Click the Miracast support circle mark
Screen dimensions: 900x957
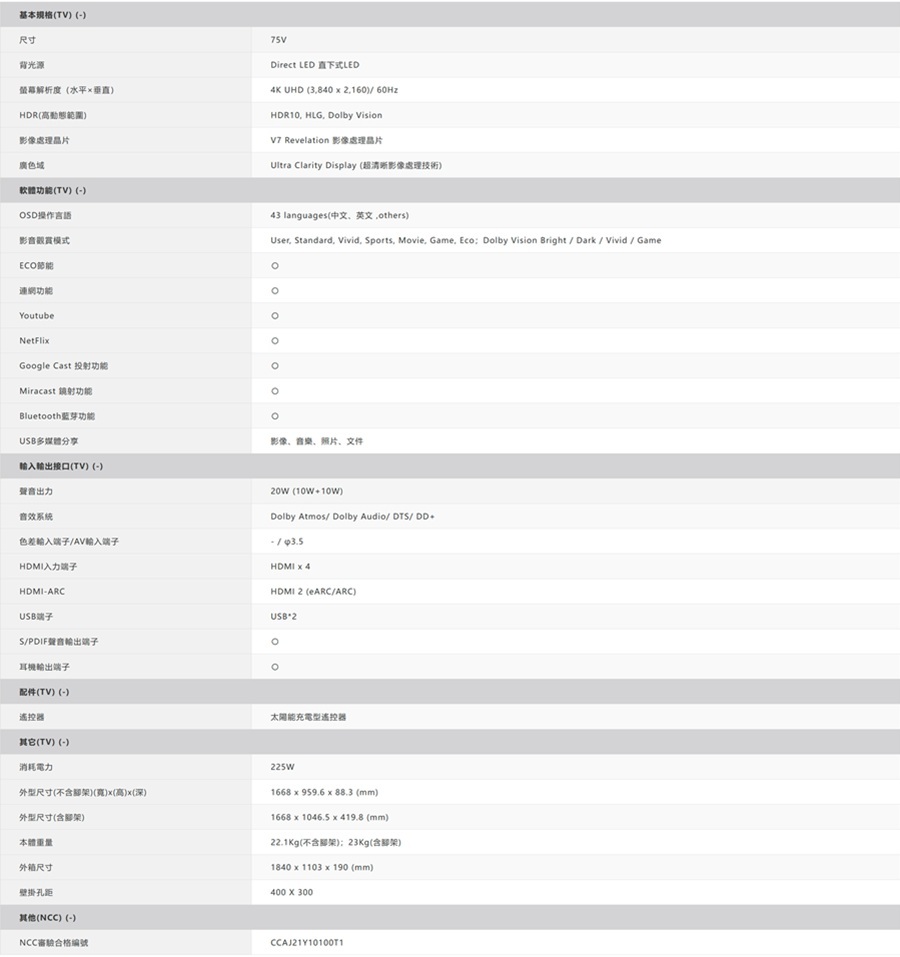click(x=275, y=391)
